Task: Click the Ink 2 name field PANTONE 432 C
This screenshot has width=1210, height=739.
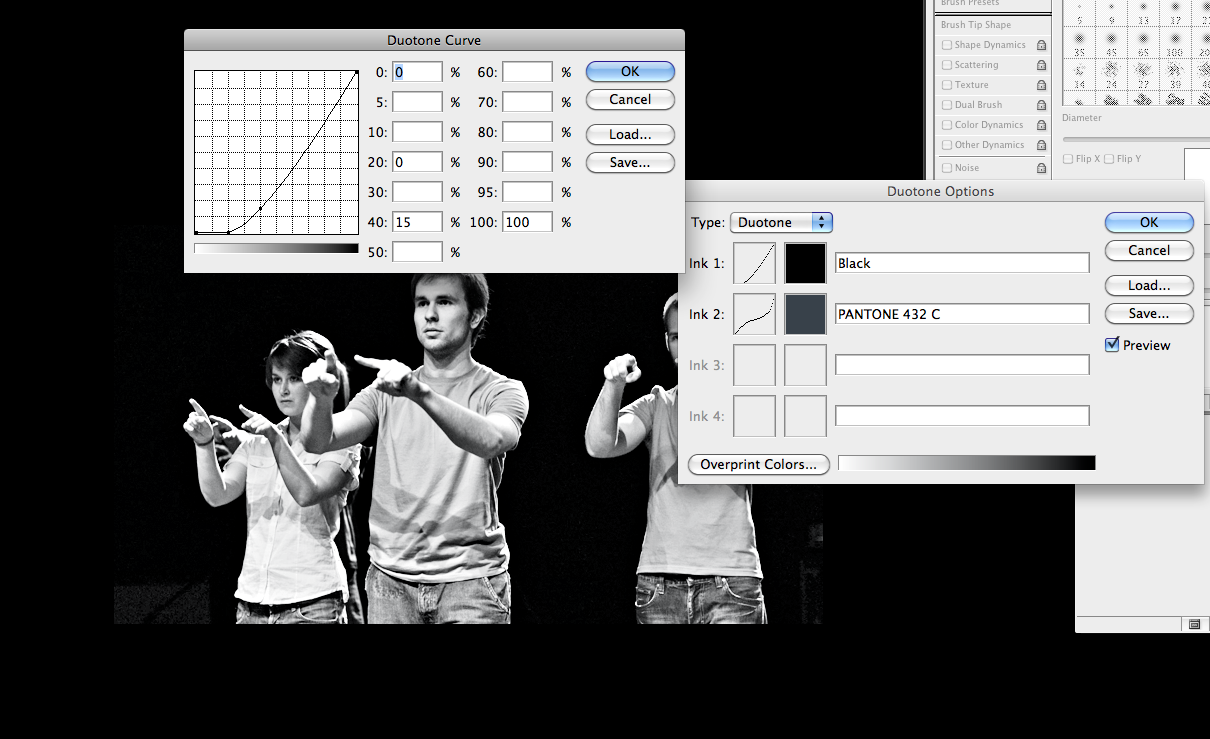Action: (x=962, y=314)
